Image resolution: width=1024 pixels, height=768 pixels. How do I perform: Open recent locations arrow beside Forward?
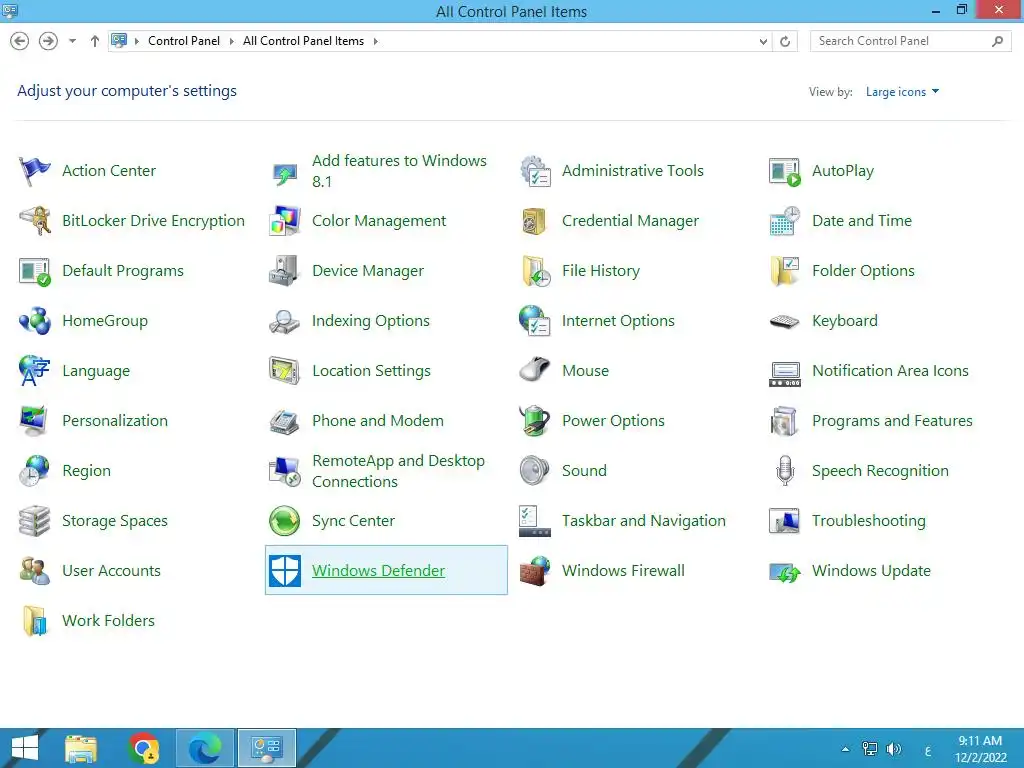click(72, 41)
